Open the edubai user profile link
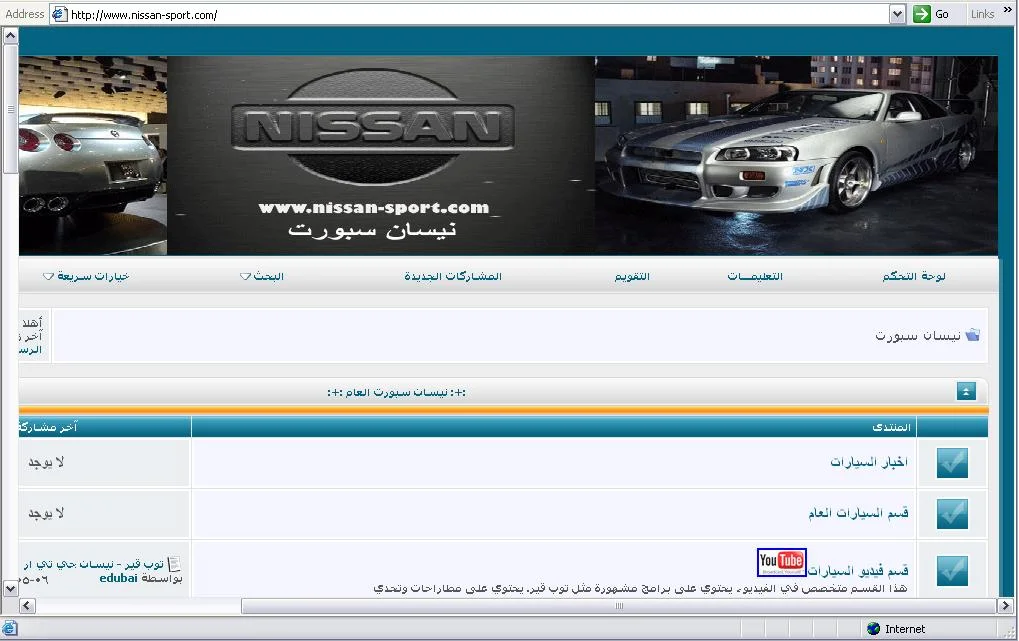Image resolution: width=1019 pixels, height=641 pixels. [x=118, y=578]
